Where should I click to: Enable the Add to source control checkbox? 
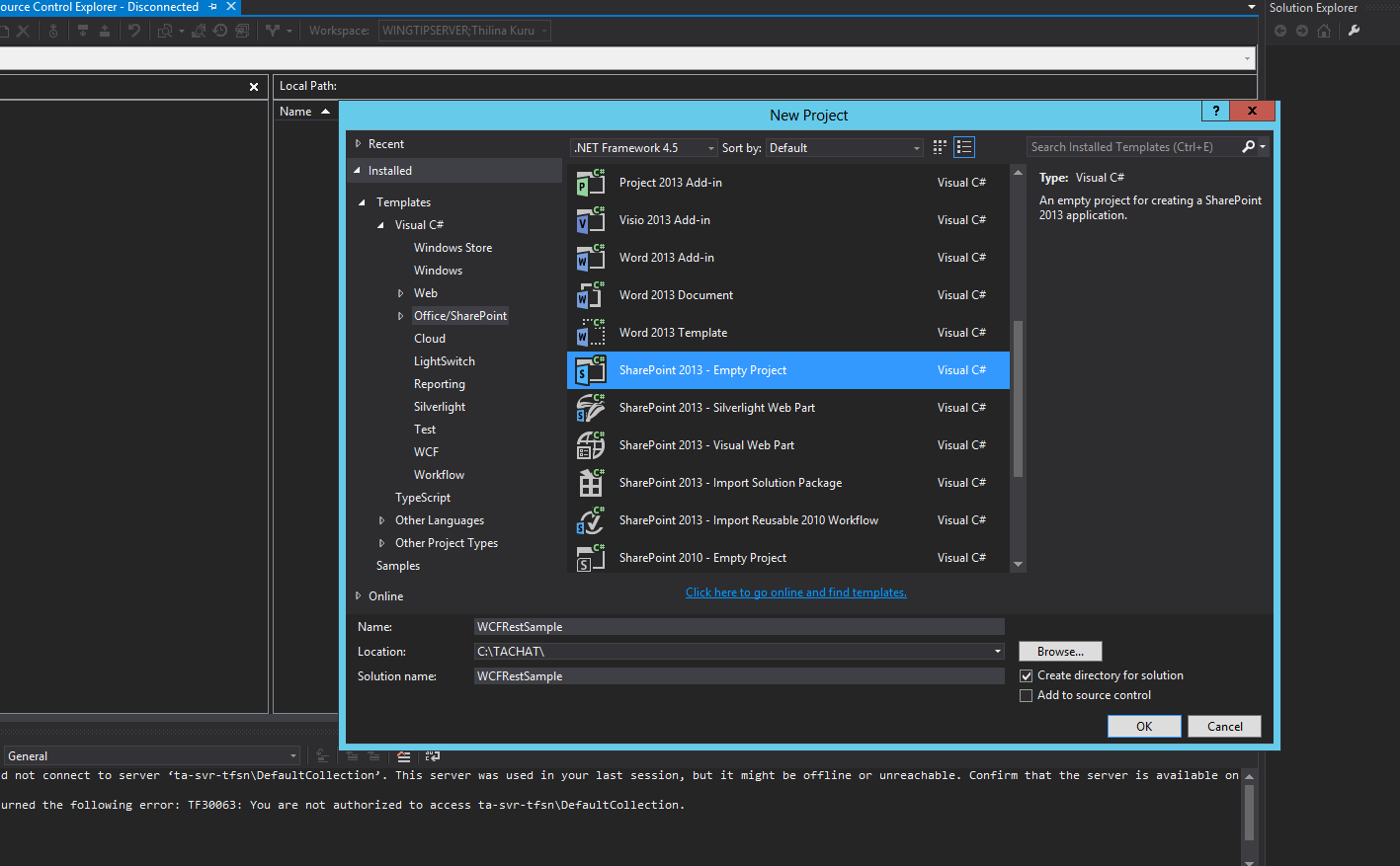[x=1026, y=695]
